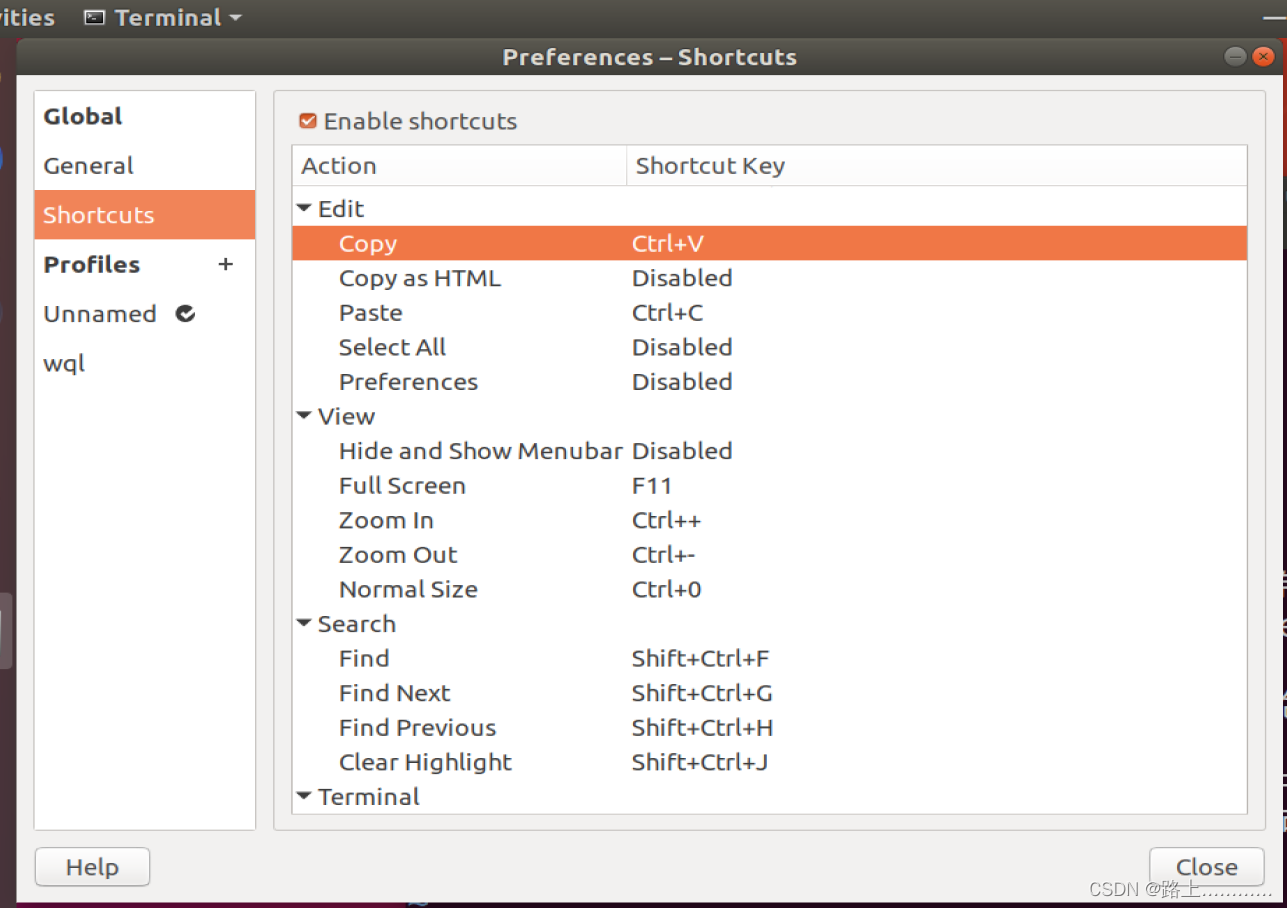Click the Global heading in the sidebar
Screen dimensions: 1287x908
(83, 116)
